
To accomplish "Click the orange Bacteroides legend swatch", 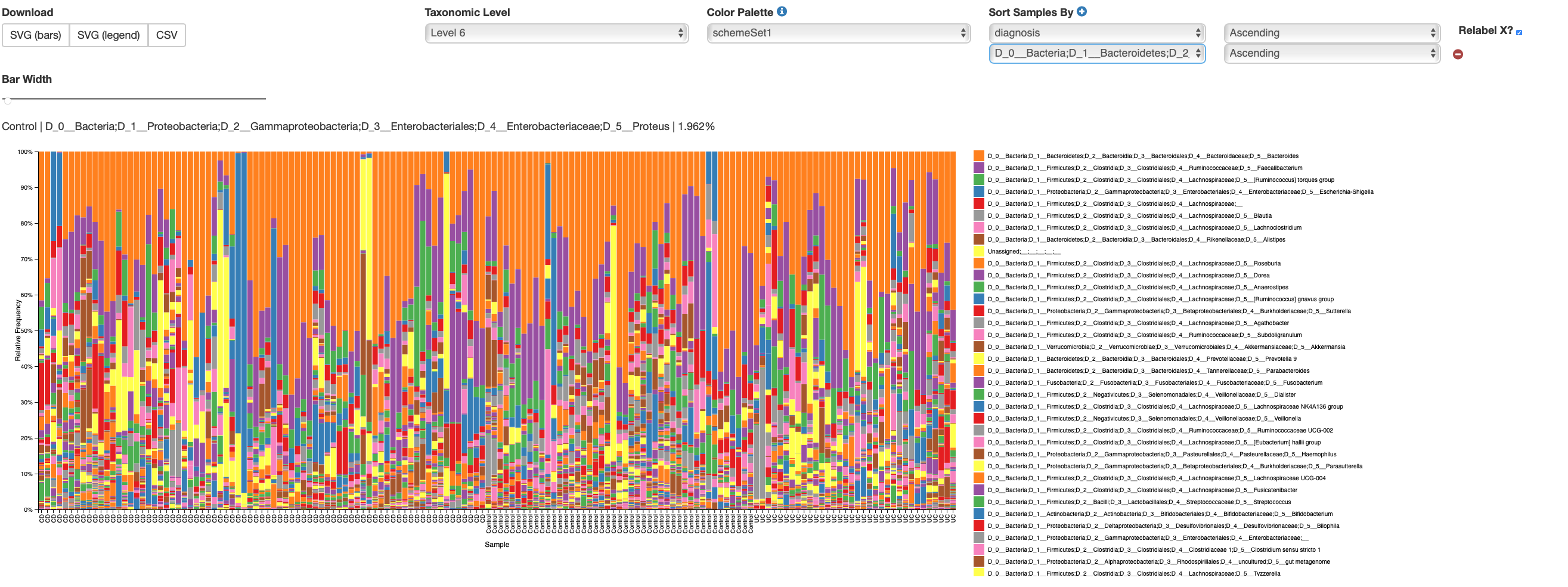I will pyautogui.click(x=979, y=156).
